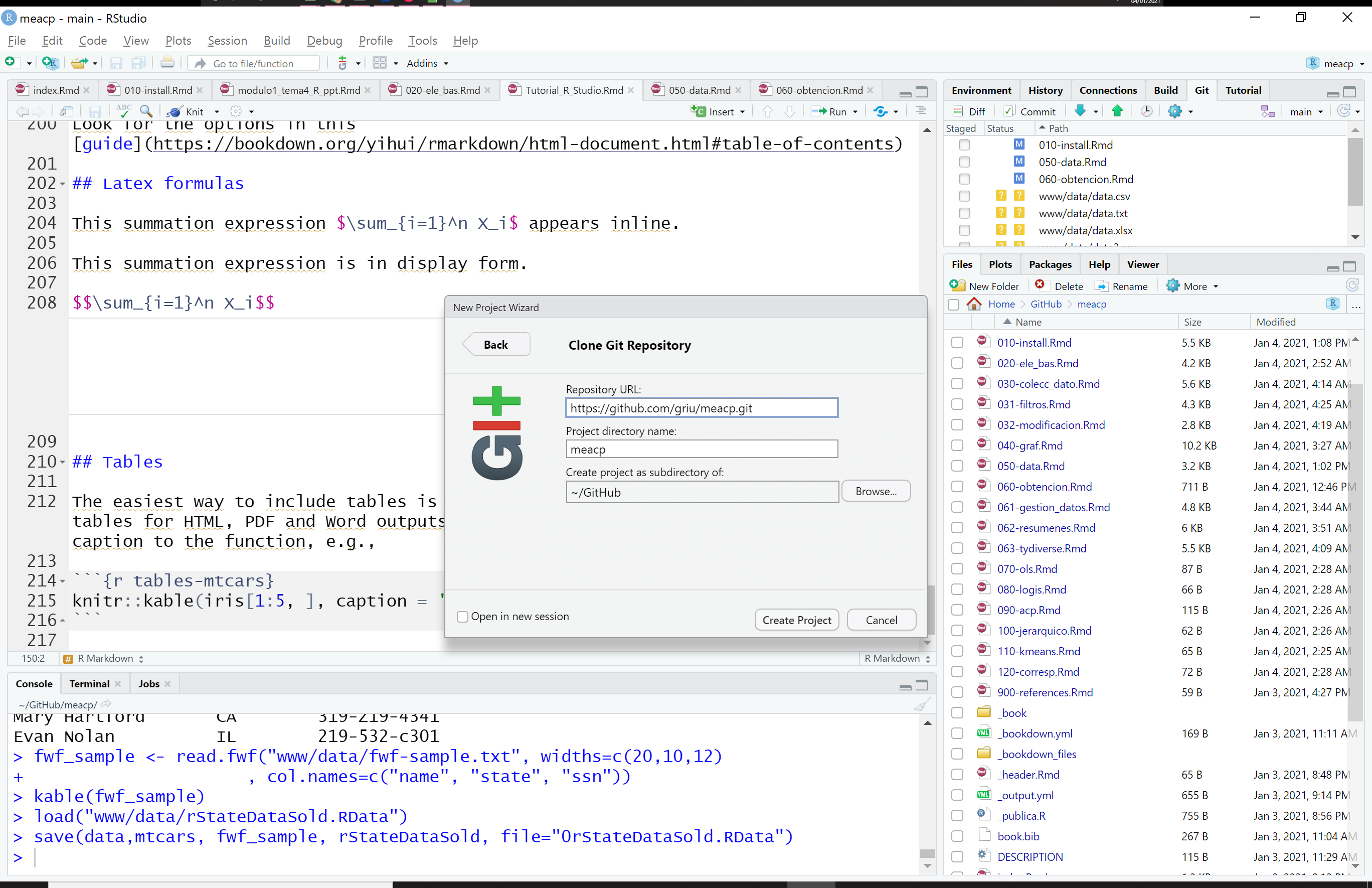Check the box beside DESCRIPTION file

tap(957, 857)
